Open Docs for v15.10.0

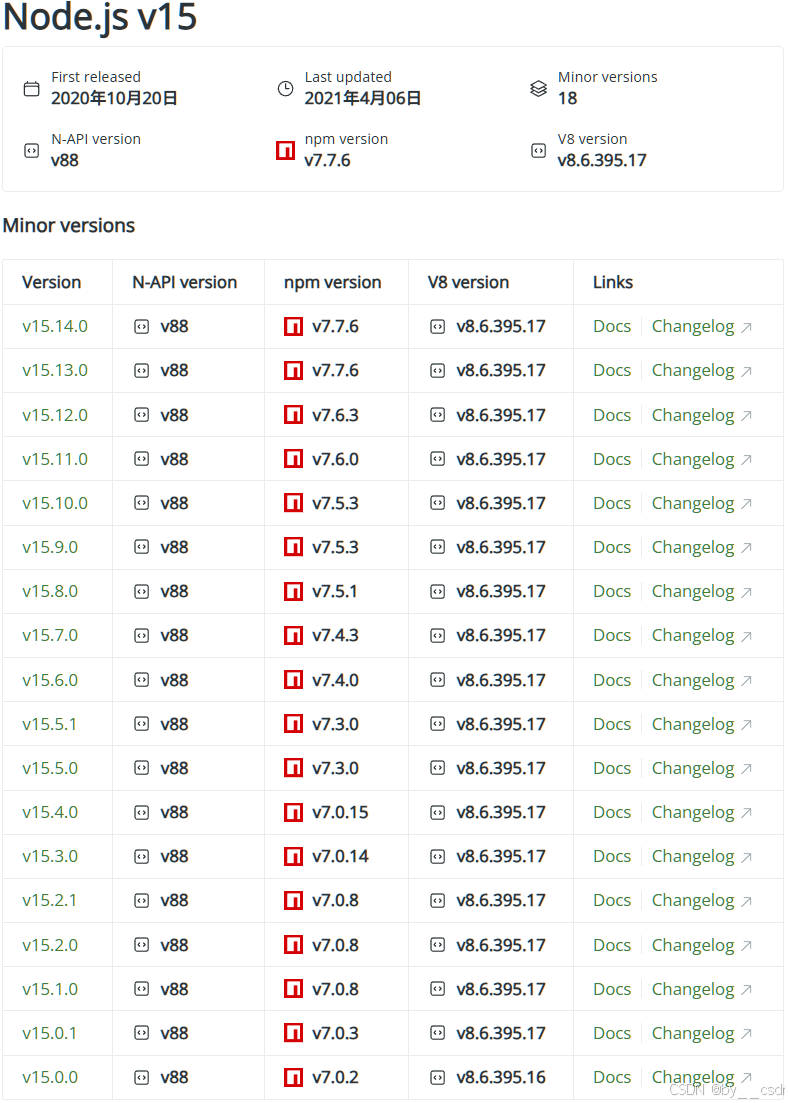[x=612, y=503]
